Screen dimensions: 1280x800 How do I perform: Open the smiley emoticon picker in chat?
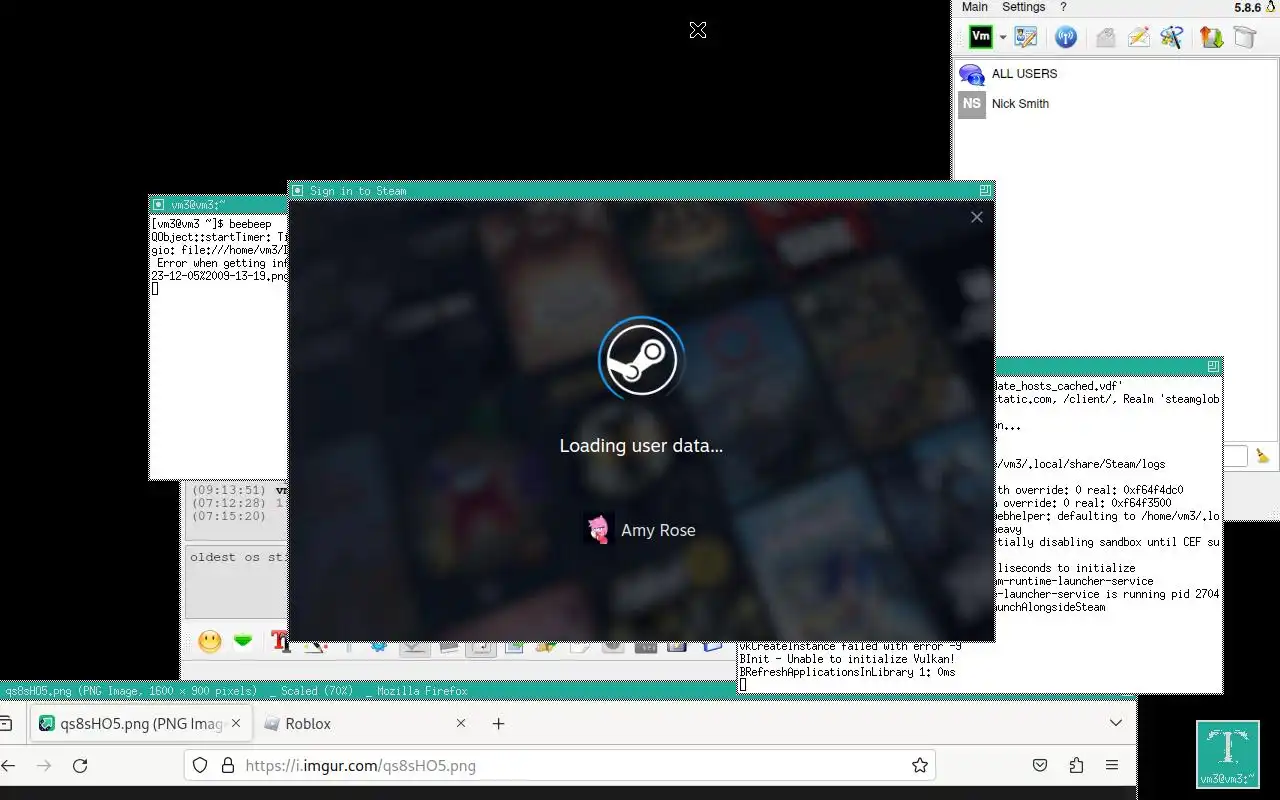[x=210, y=642]
